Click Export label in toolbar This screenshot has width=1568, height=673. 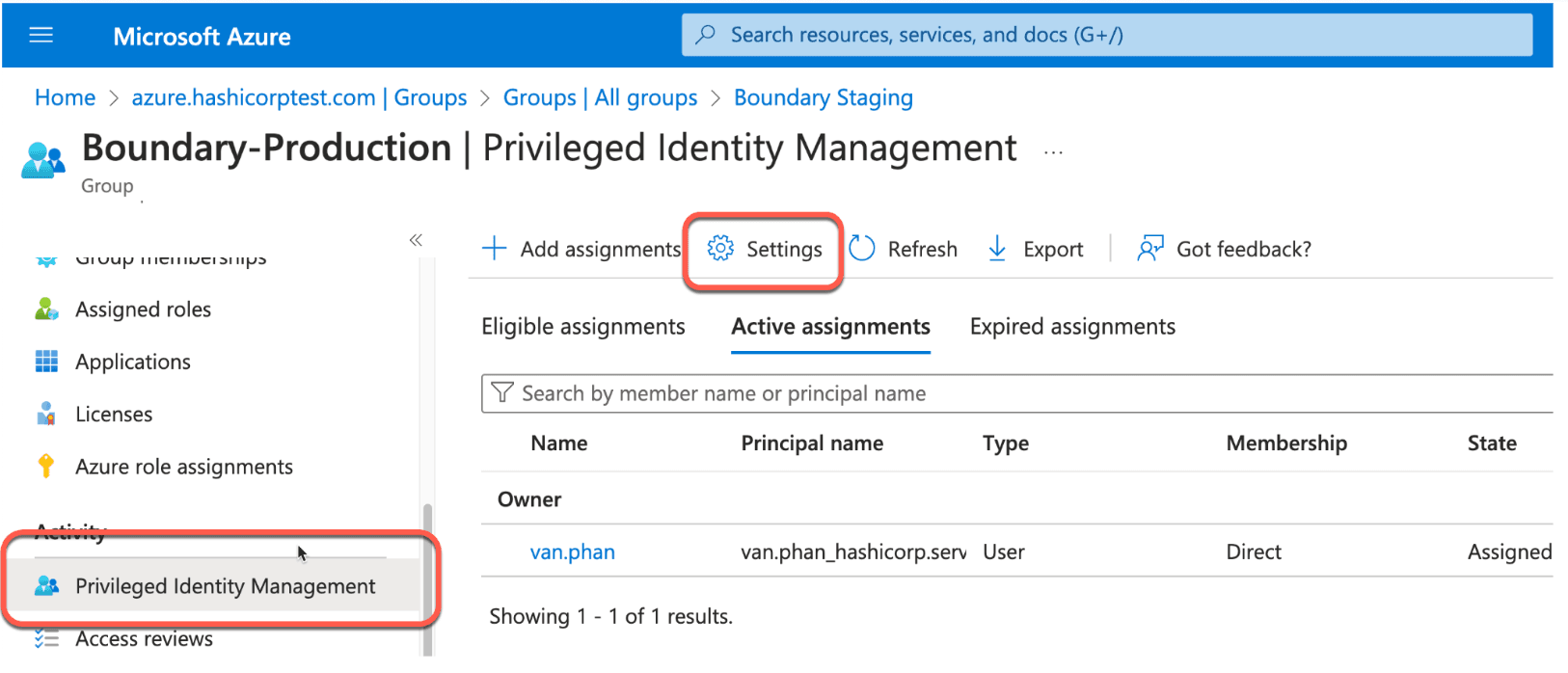[1053, 250]
